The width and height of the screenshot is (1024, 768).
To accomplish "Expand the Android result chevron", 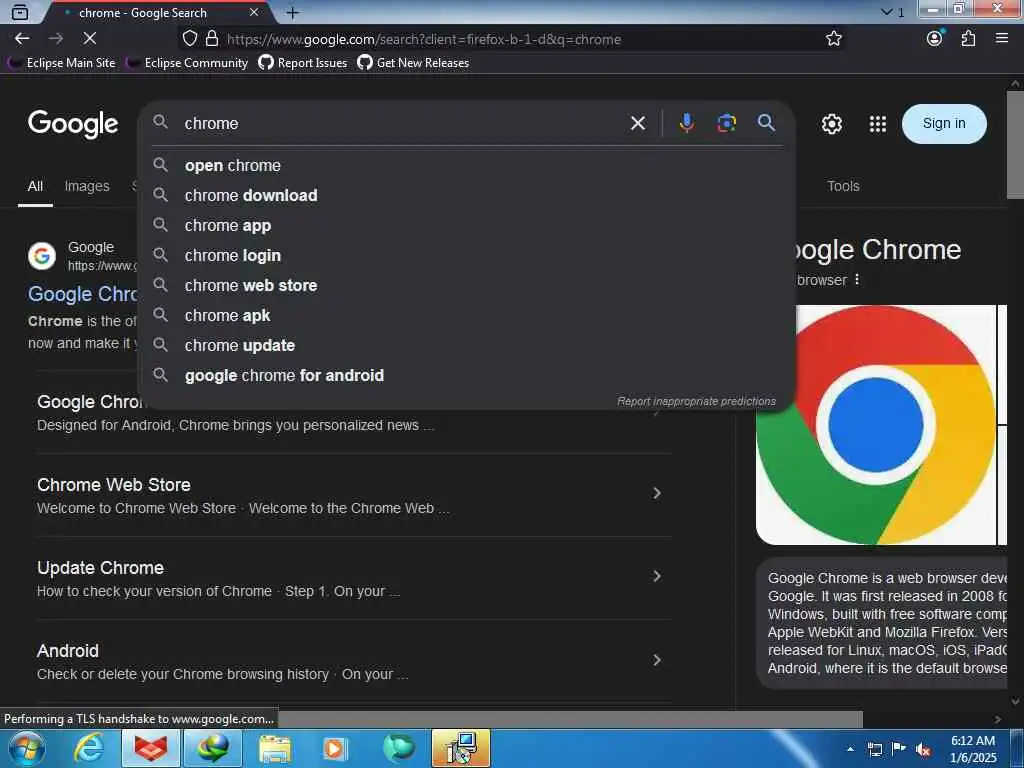I will tap(657, 660).
